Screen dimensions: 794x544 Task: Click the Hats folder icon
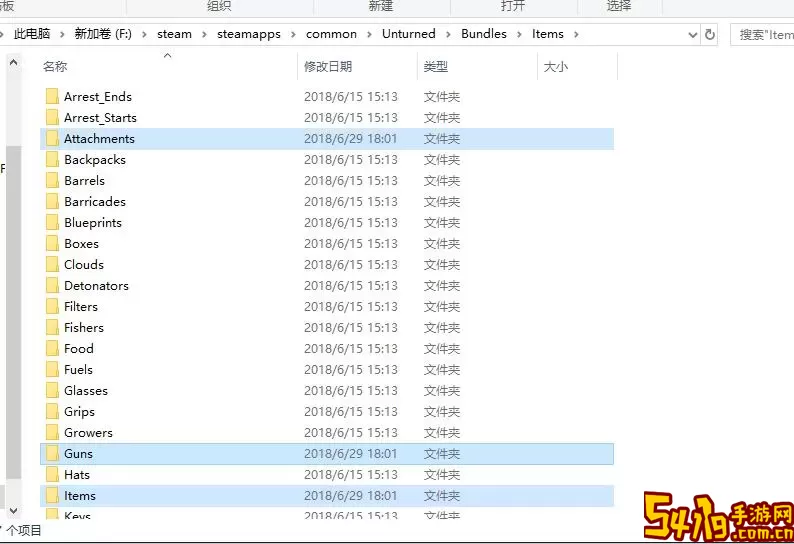(52, 475)
